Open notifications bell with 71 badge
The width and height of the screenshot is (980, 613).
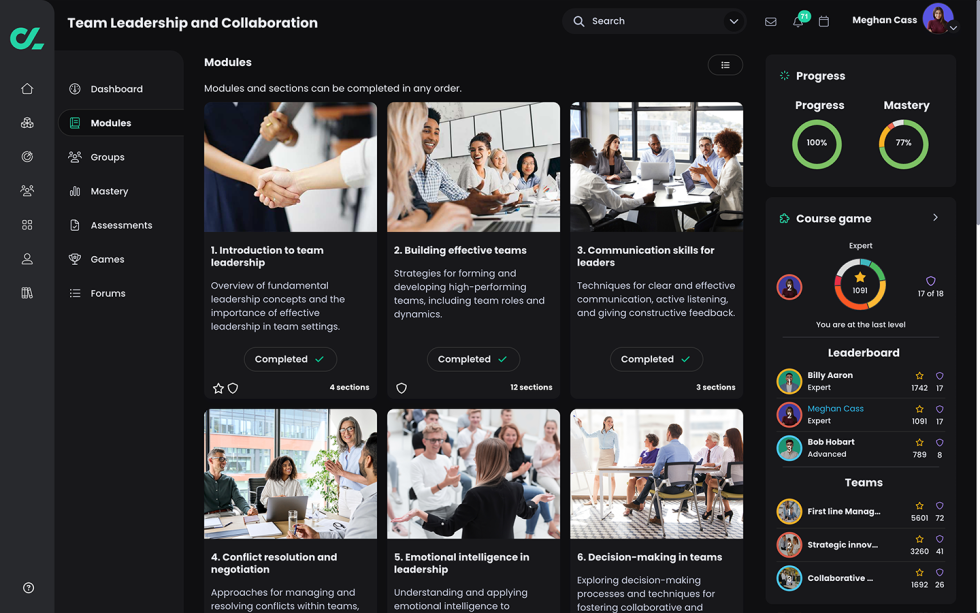tap(798, 21)
